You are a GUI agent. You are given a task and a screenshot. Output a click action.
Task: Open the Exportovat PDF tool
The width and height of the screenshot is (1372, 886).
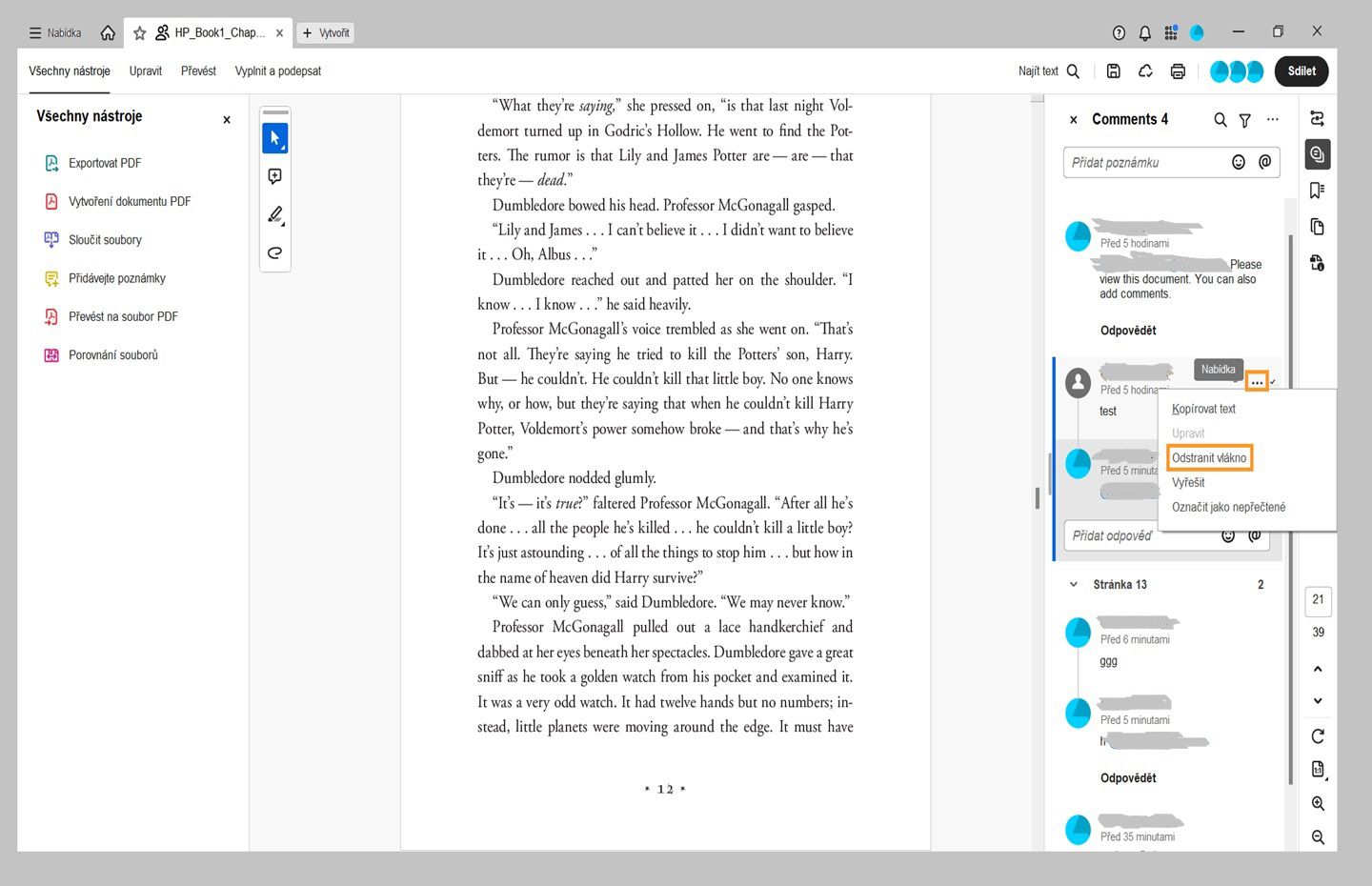(93, 163)
